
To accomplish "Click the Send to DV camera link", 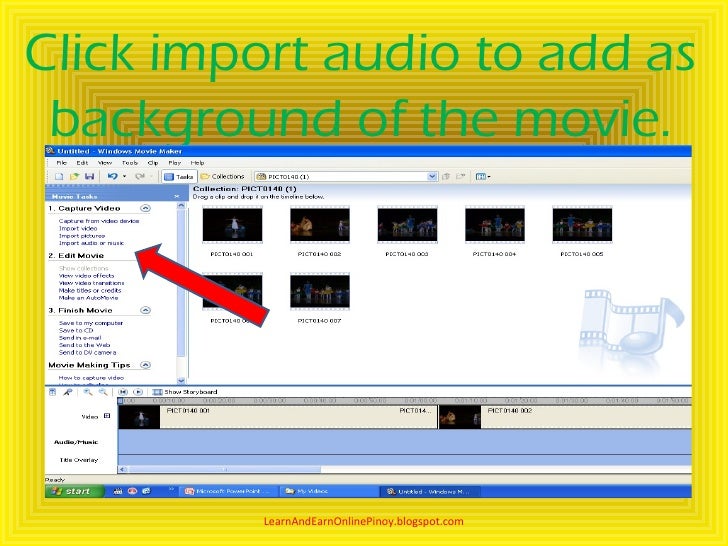I will point(87,353).
